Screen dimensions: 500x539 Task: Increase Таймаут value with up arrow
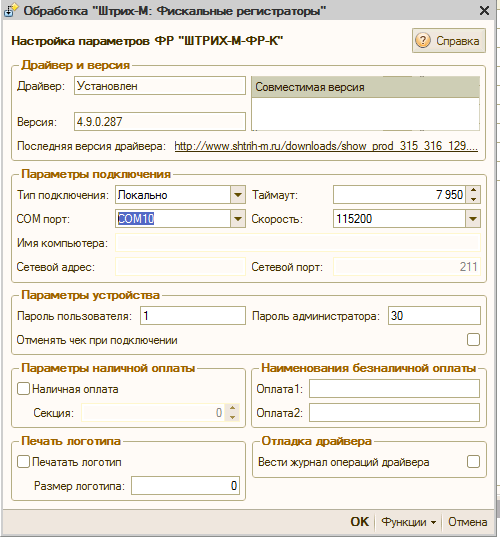pos(474,190)
